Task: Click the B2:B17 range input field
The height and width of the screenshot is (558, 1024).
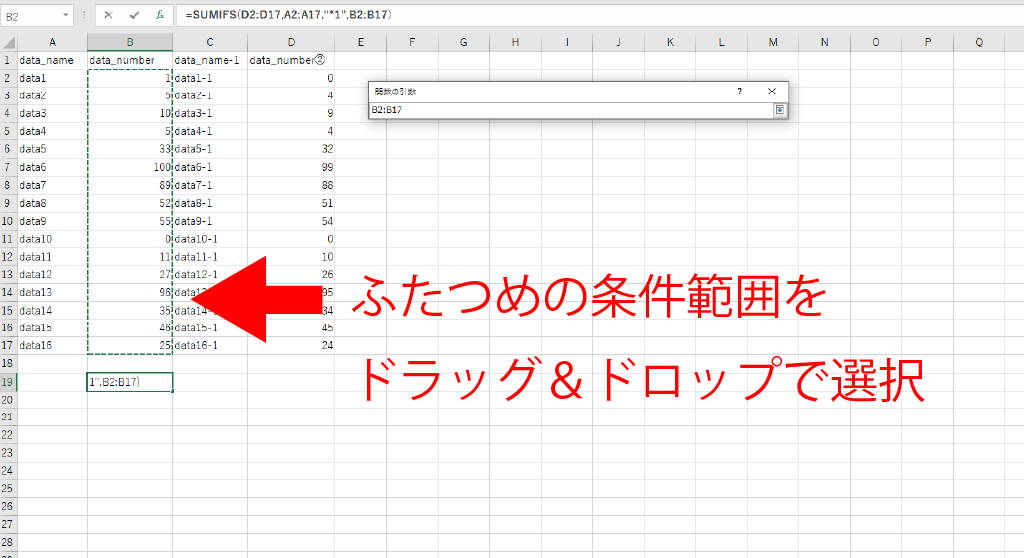Action: point(570,109)
